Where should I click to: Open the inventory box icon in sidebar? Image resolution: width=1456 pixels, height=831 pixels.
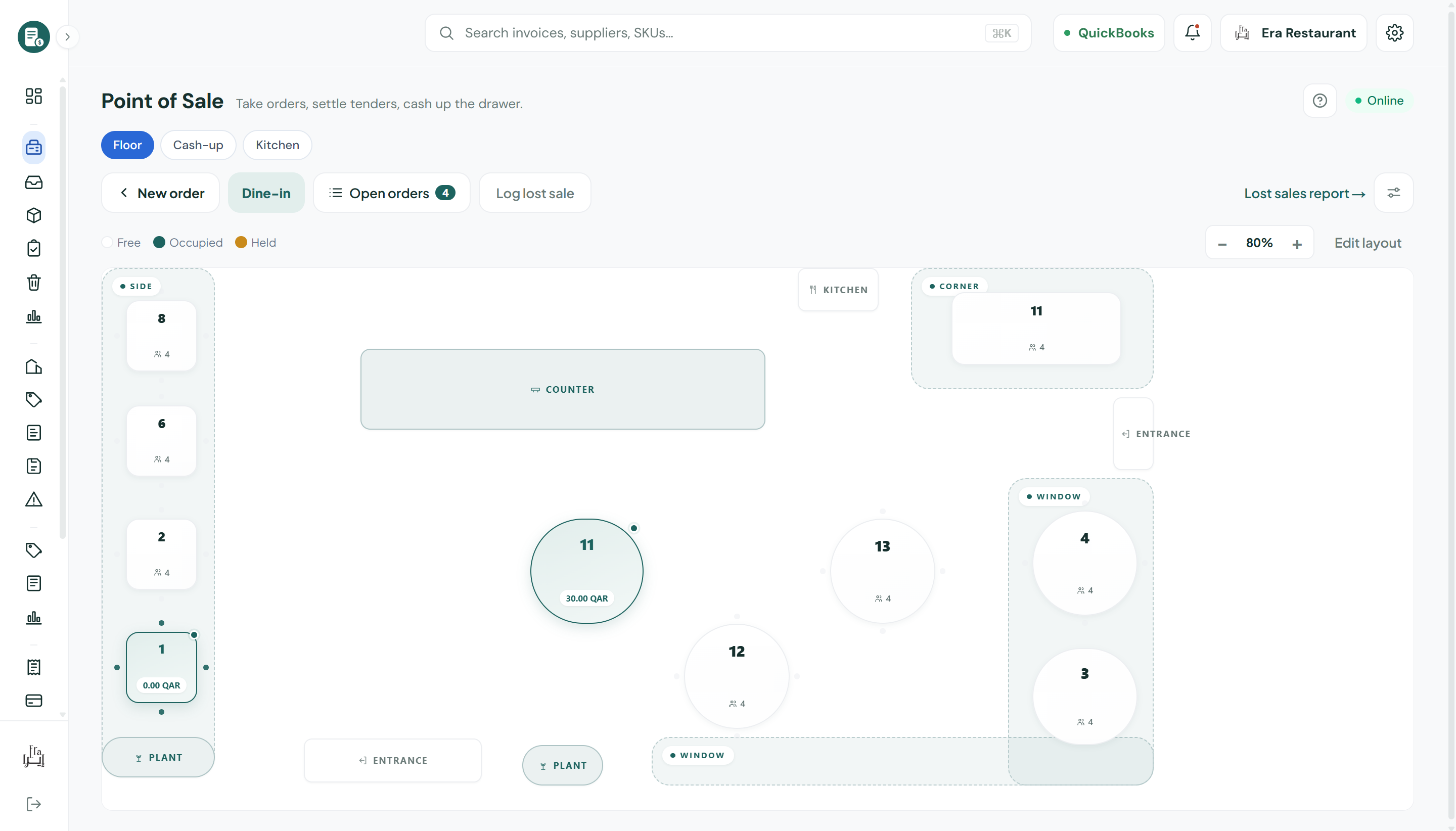(x=34, y=215)
